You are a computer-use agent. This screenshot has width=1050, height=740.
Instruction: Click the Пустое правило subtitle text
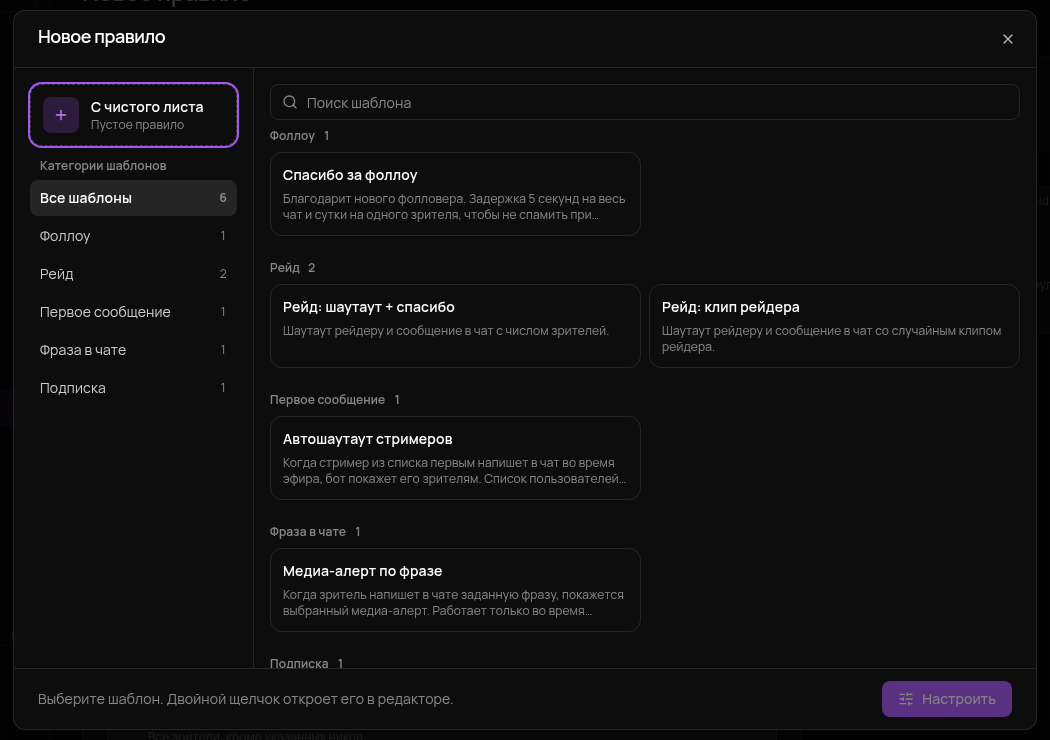[137, 125]
